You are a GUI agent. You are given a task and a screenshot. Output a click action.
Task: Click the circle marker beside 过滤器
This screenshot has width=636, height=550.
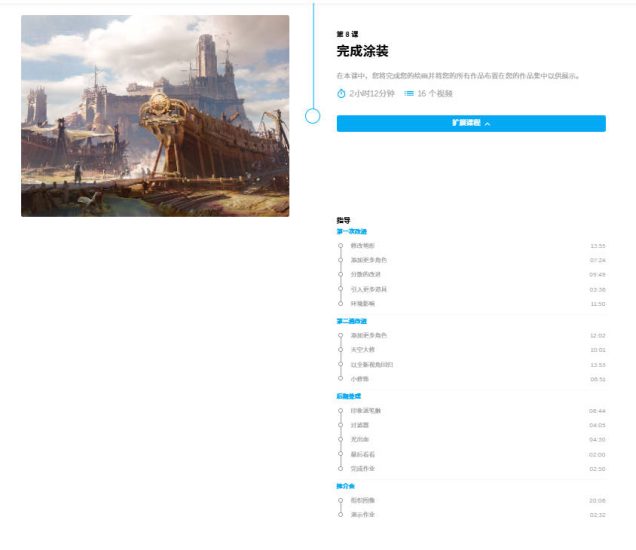click(340, 425)
